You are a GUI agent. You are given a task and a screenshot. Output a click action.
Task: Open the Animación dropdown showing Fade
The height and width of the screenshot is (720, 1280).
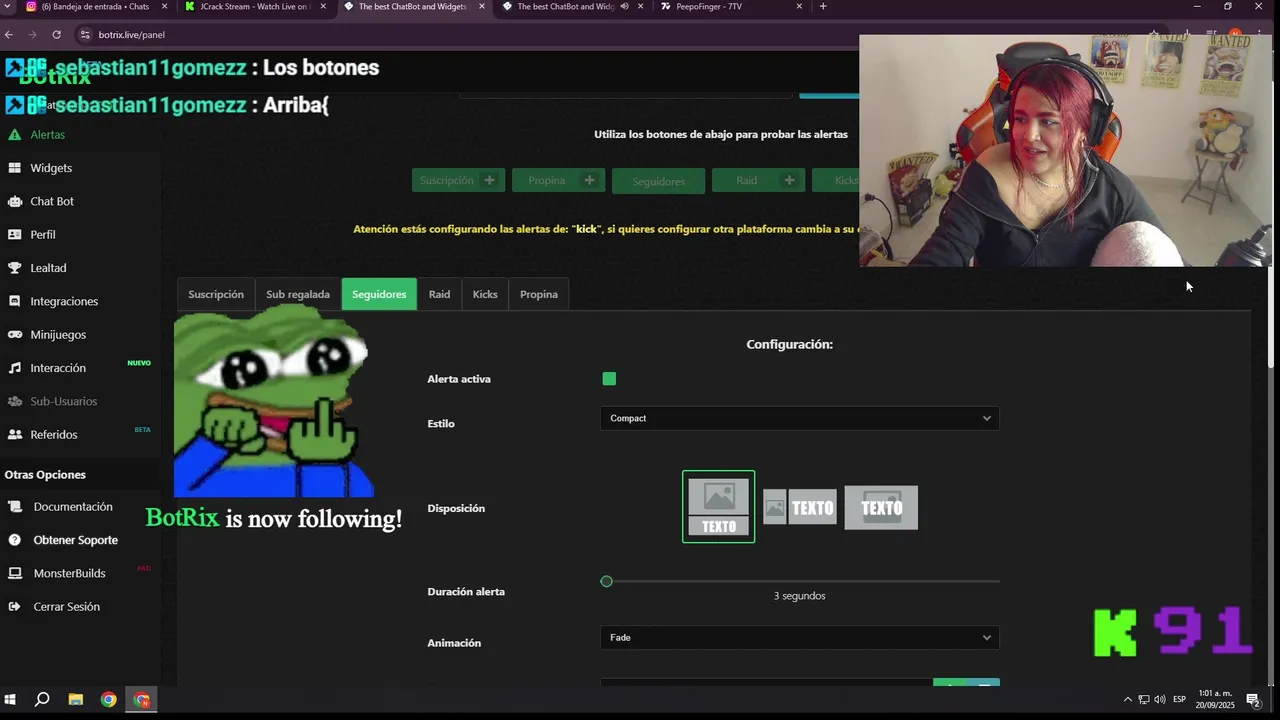(x=799, y=637)
